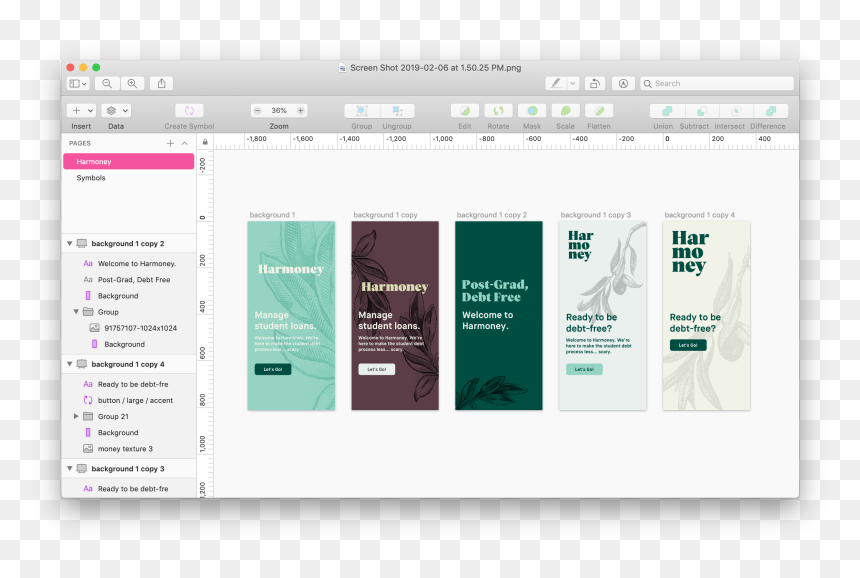
Task: Click the Ungroup tool icon
Action: (397, 111)
